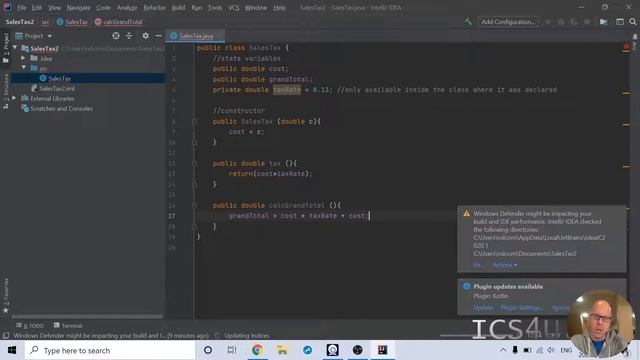Screen dimensions: 640x360
Task: Expand the .idea folder
Action: [x=23, y=58]
